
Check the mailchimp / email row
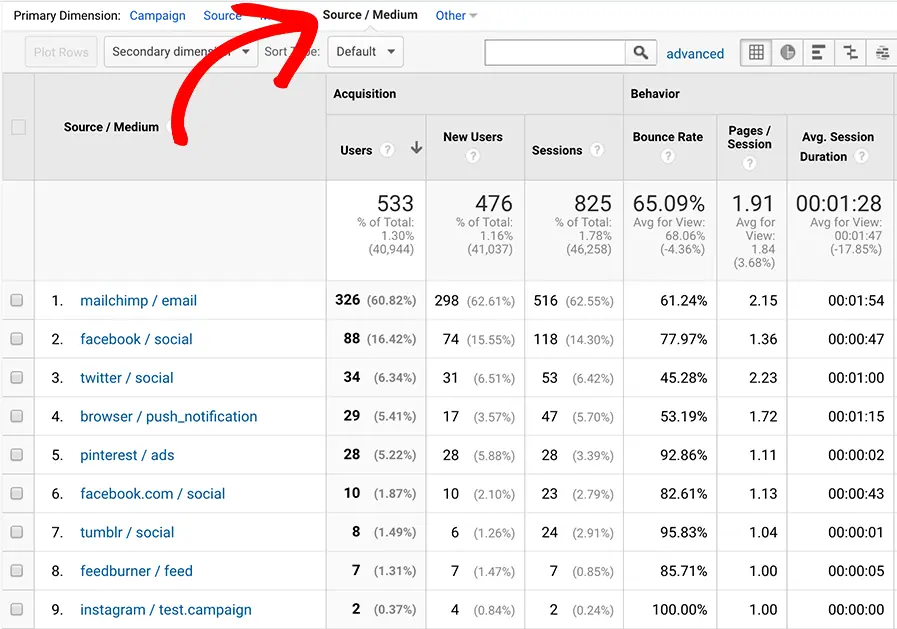[17, 300]
